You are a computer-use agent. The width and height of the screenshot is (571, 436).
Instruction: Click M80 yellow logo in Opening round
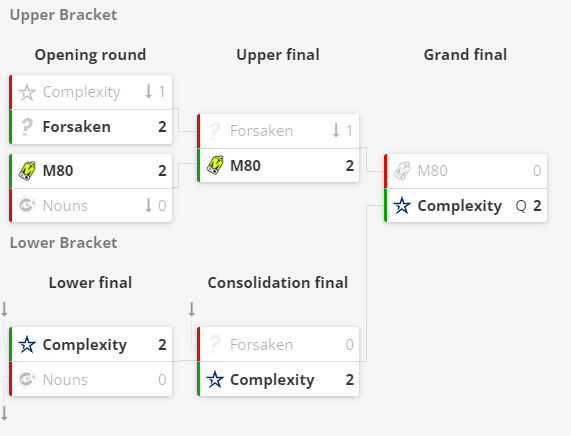[x=27, y=171]
